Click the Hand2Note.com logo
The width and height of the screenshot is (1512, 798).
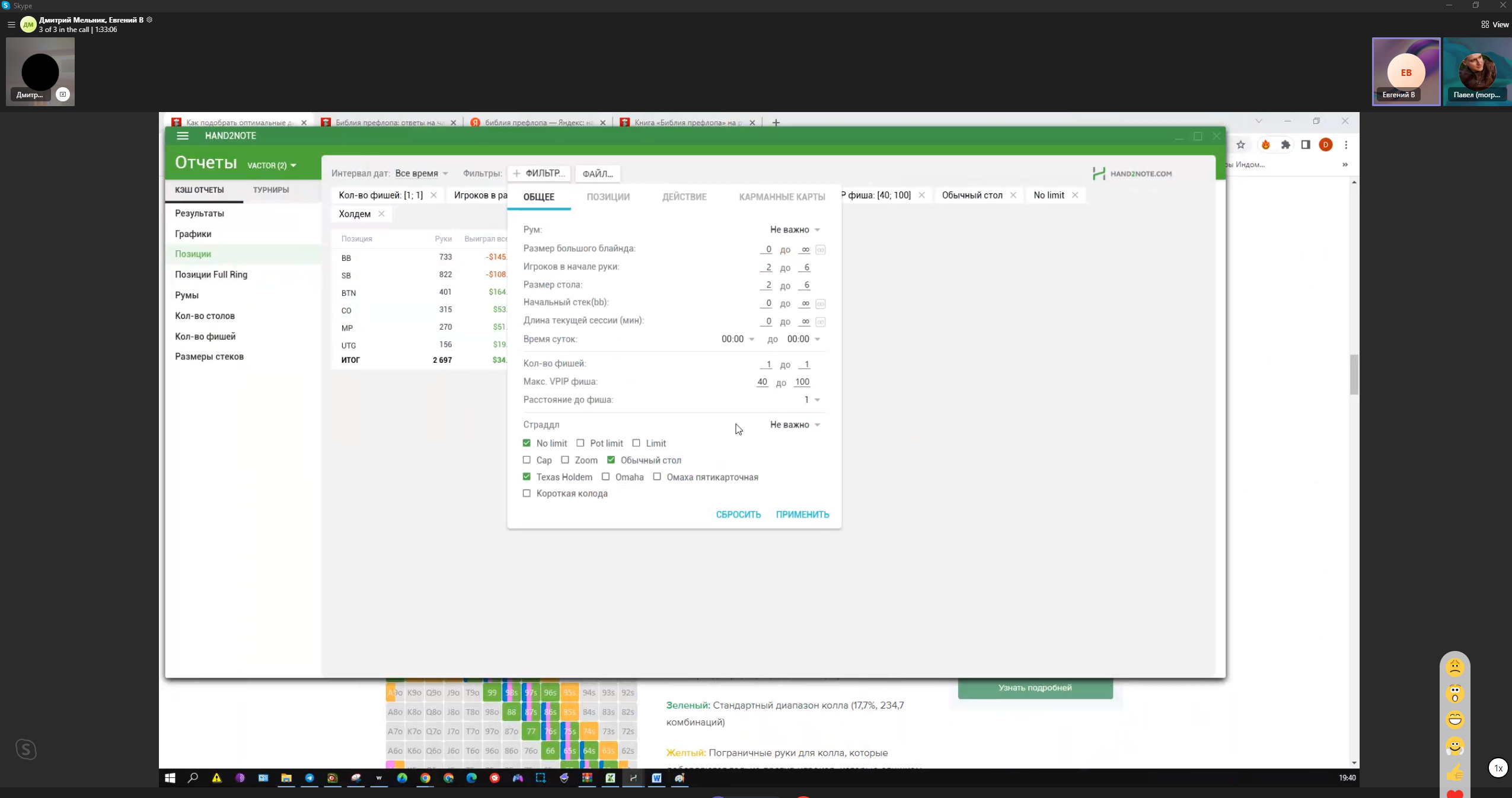click(x=1132, y=174)
